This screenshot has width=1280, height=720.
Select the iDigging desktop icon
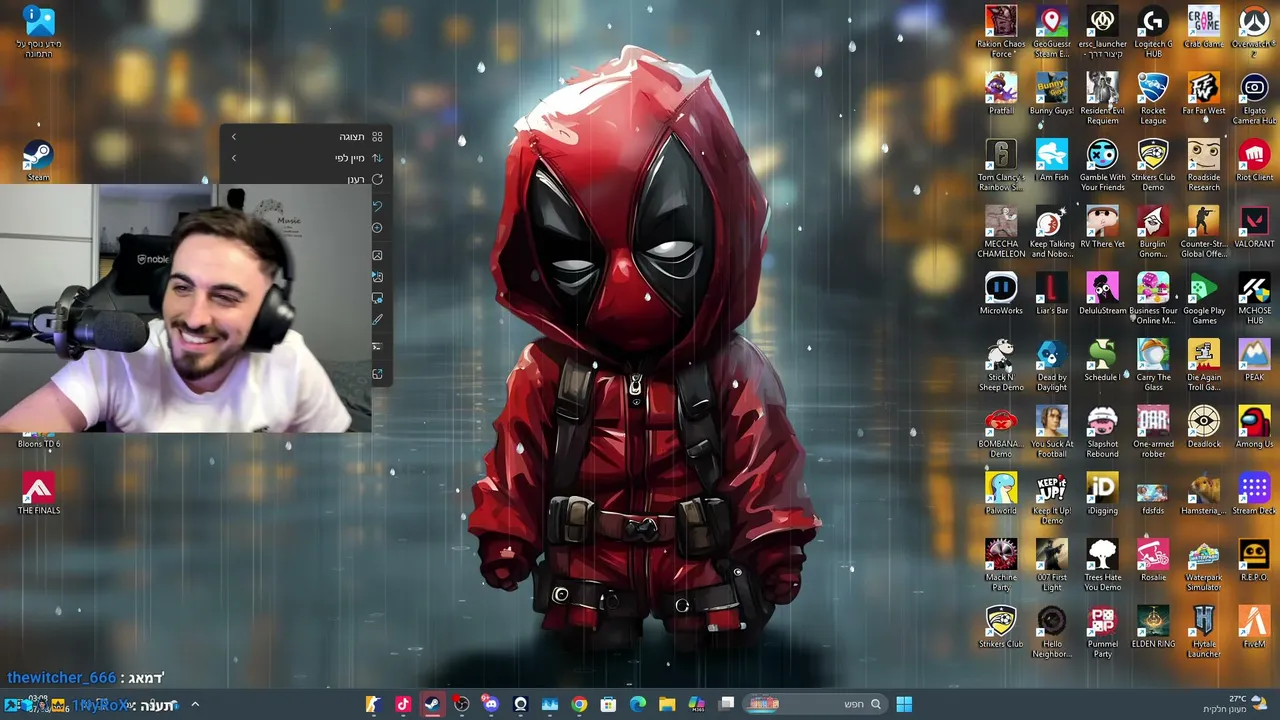(x=1102, y=493)
